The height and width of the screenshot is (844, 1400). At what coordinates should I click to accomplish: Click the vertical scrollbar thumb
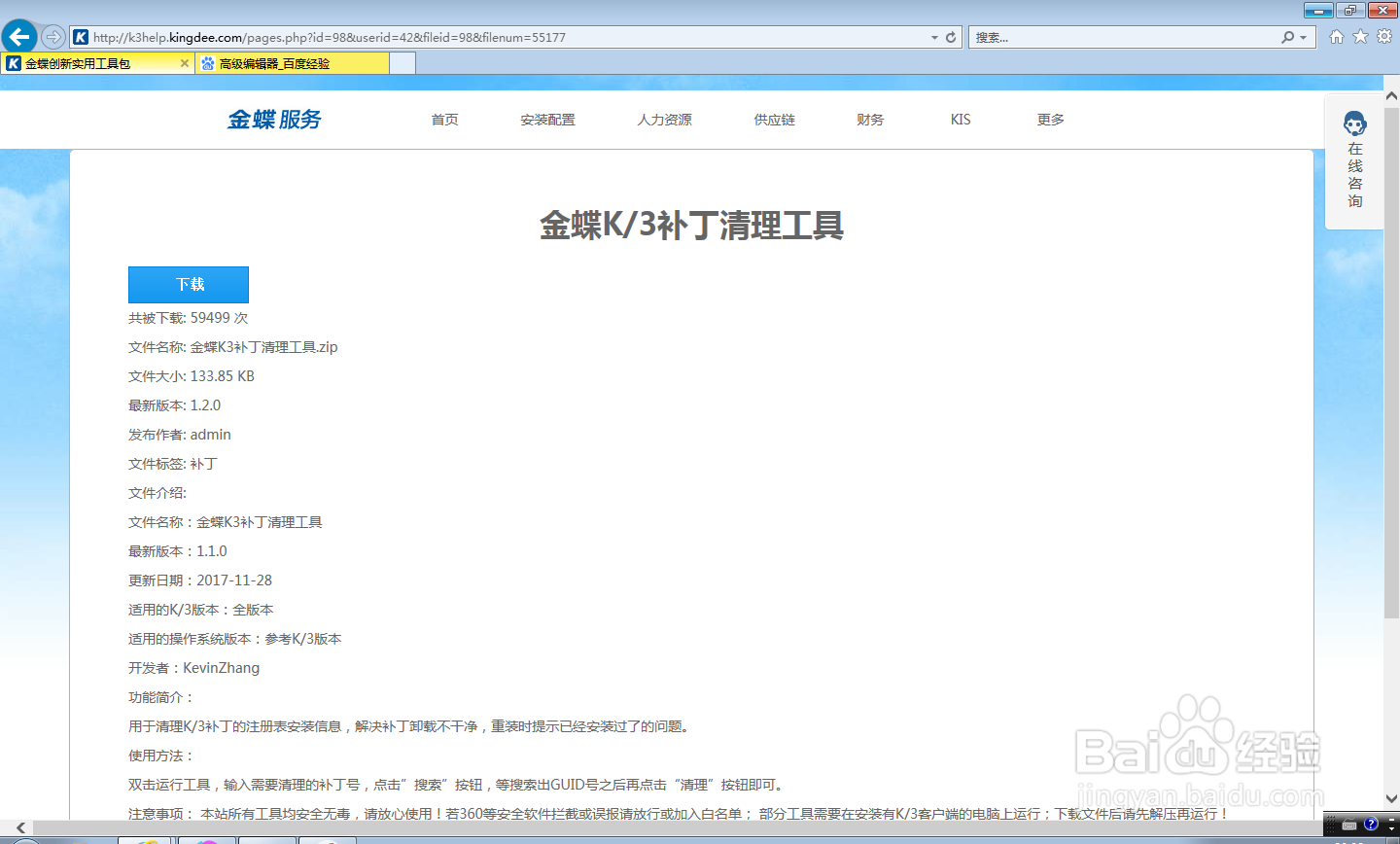pyautogui.click(x=1391, y=362)
